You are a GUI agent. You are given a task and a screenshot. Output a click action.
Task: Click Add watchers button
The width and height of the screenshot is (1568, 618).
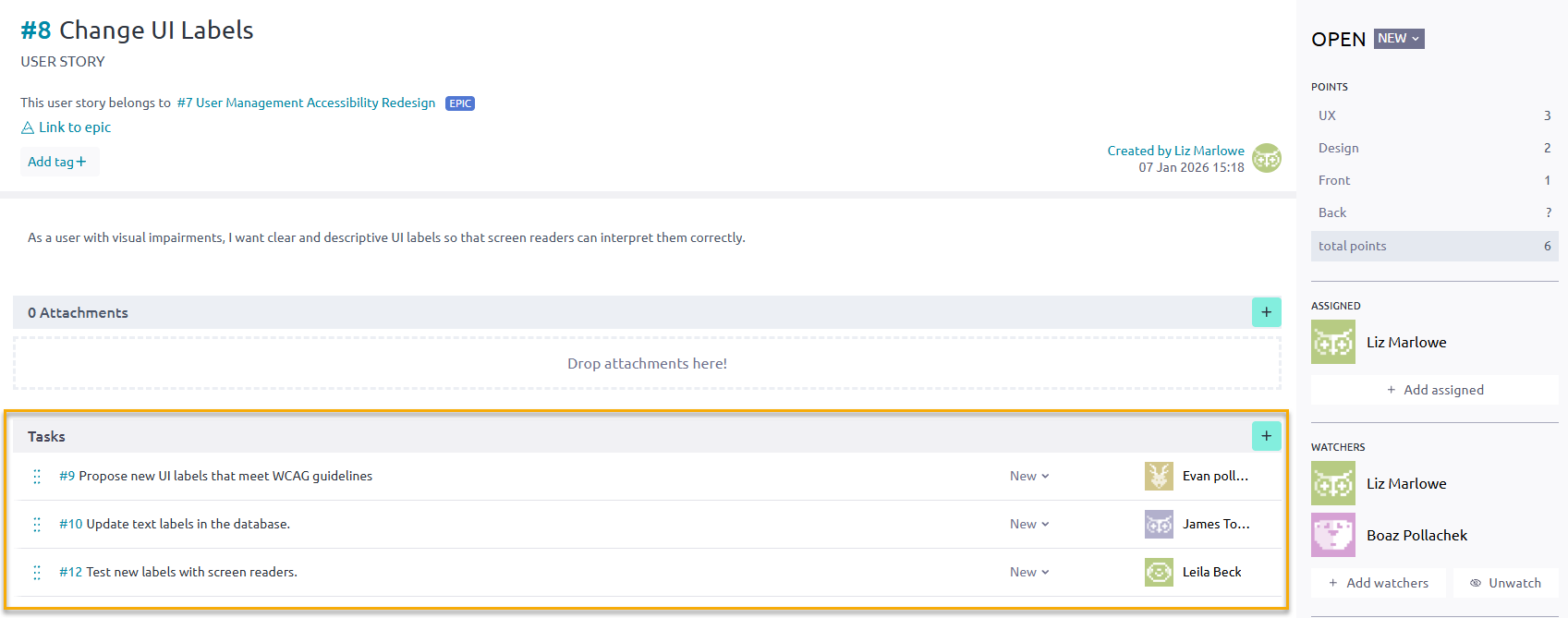coord(1379,583)
